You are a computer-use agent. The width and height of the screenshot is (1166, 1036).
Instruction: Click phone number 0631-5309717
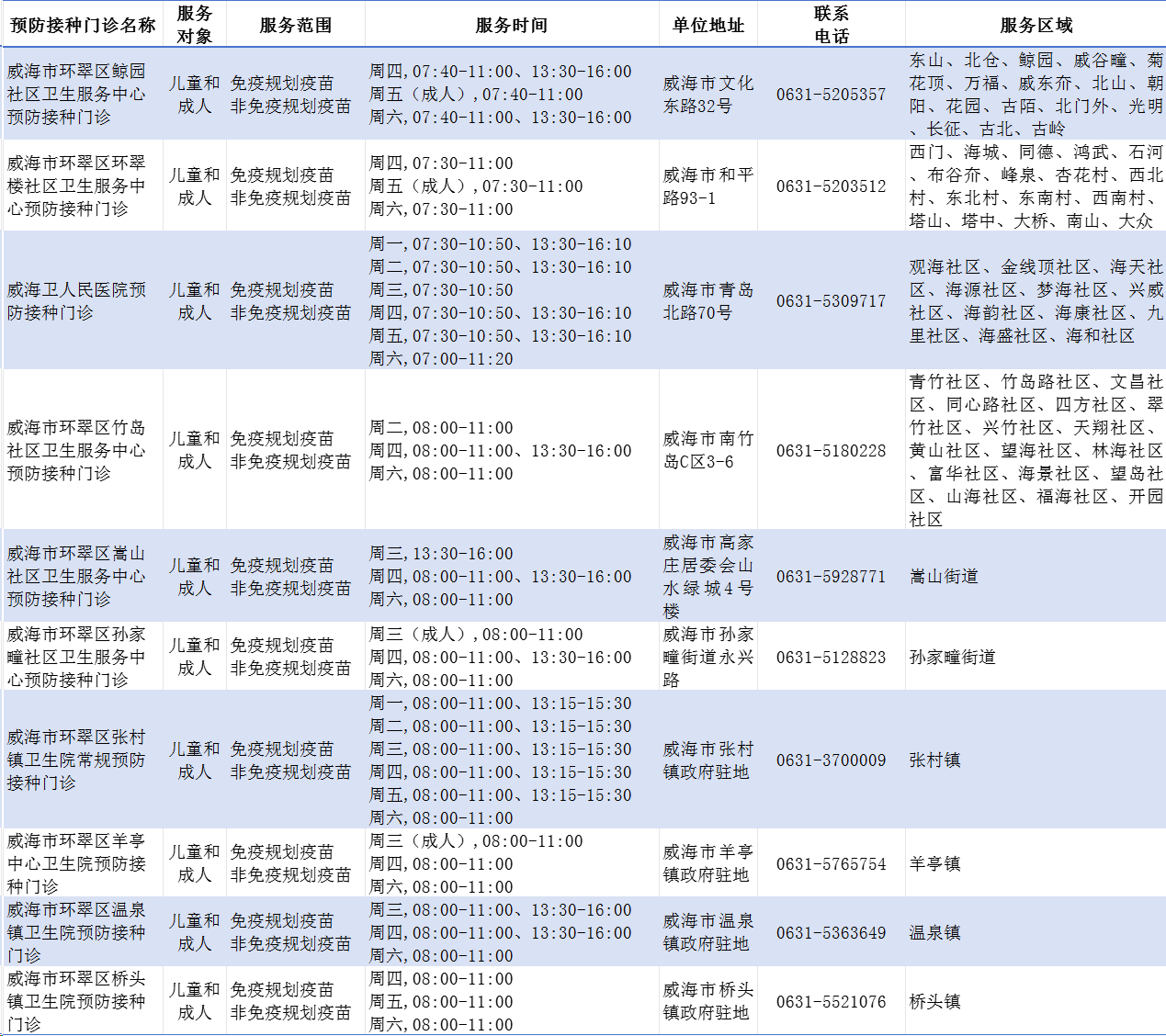pos(832,300)
